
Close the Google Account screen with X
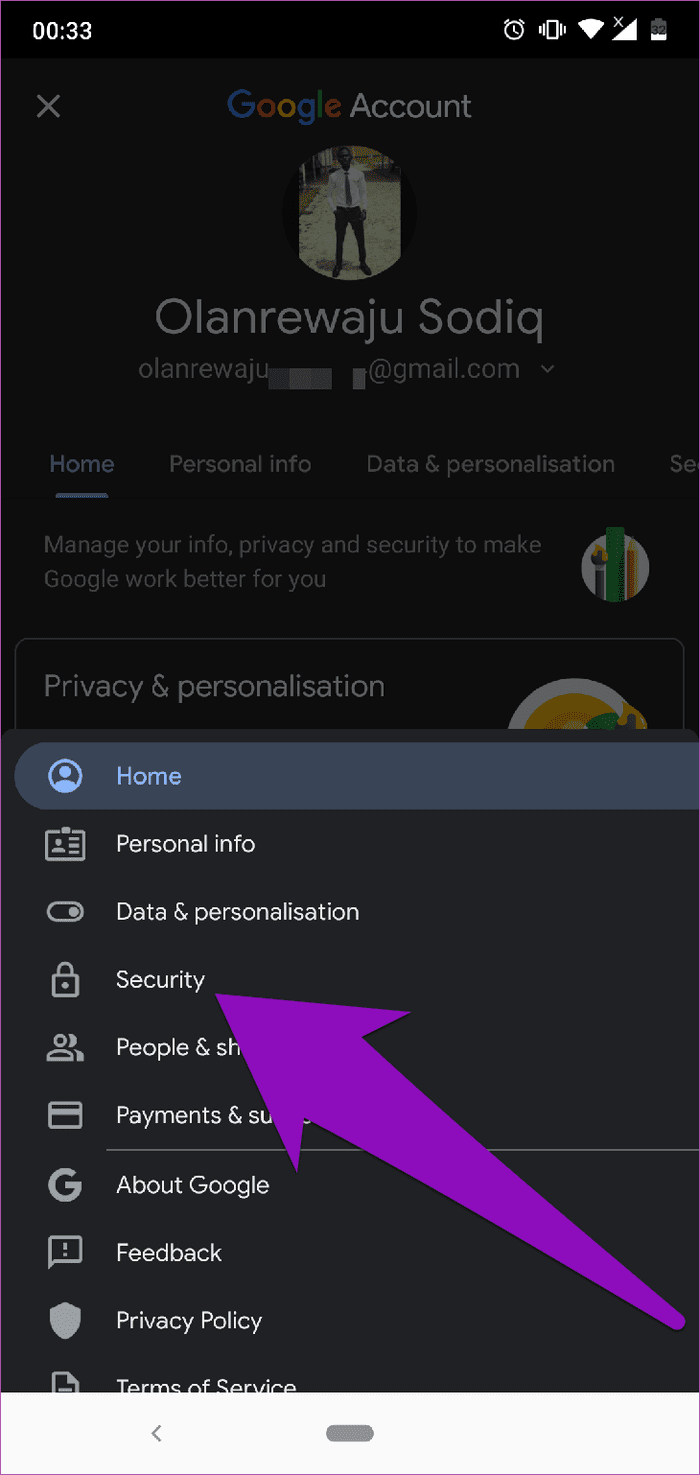pyautogui.click(x=48, y=106)
